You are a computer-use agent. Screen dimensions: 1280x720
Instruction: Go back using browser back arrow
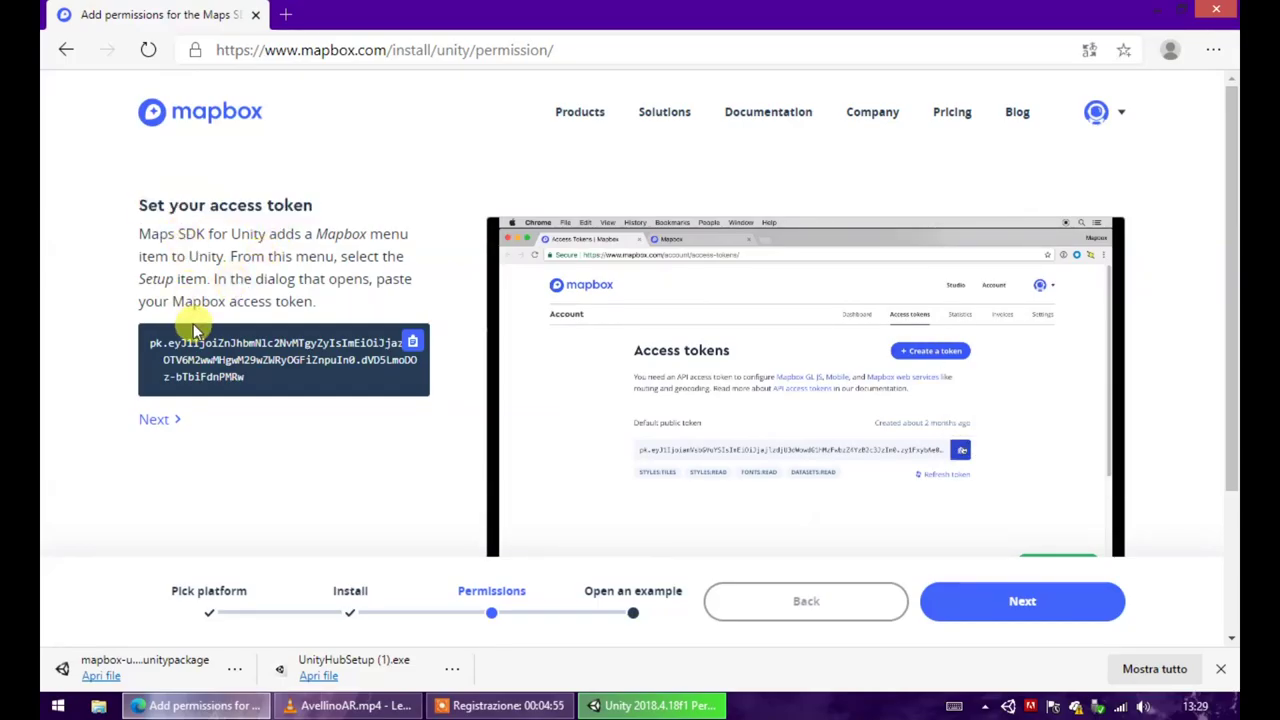click(x=66, y=50)
